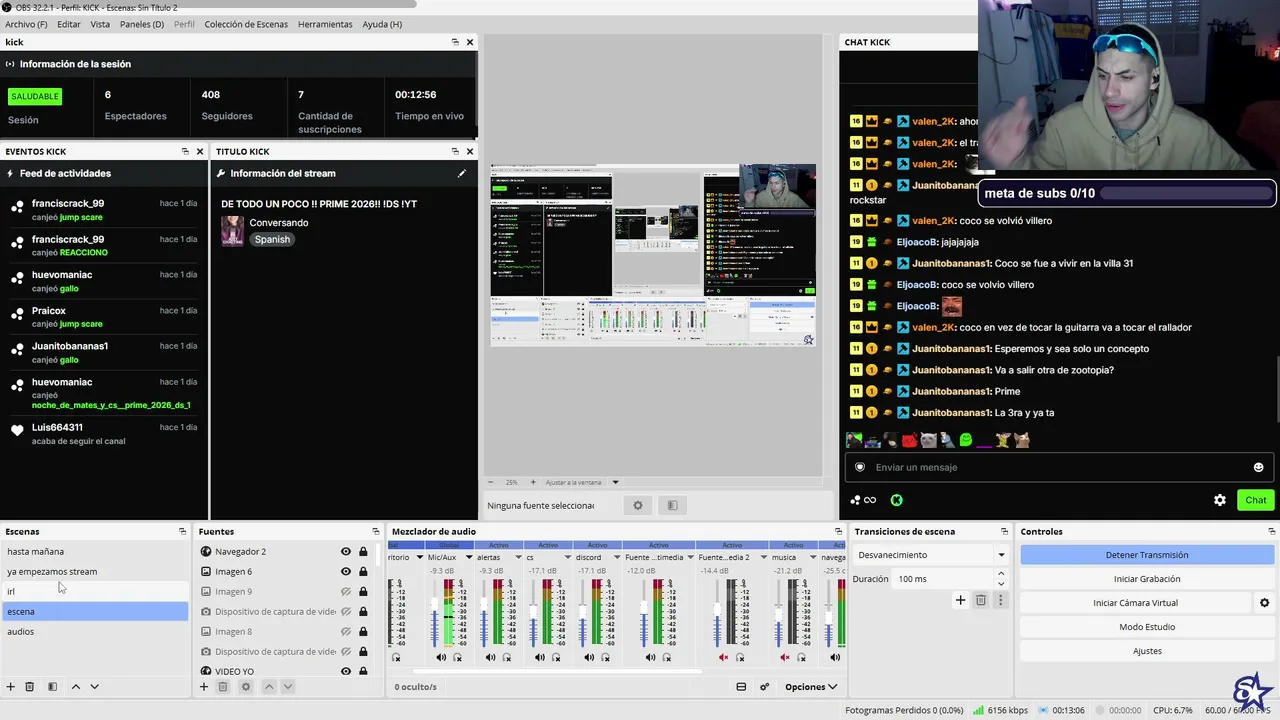Open the musica channel dropdown arrow
1280x720 pixels.
click(x=813, y=557)
